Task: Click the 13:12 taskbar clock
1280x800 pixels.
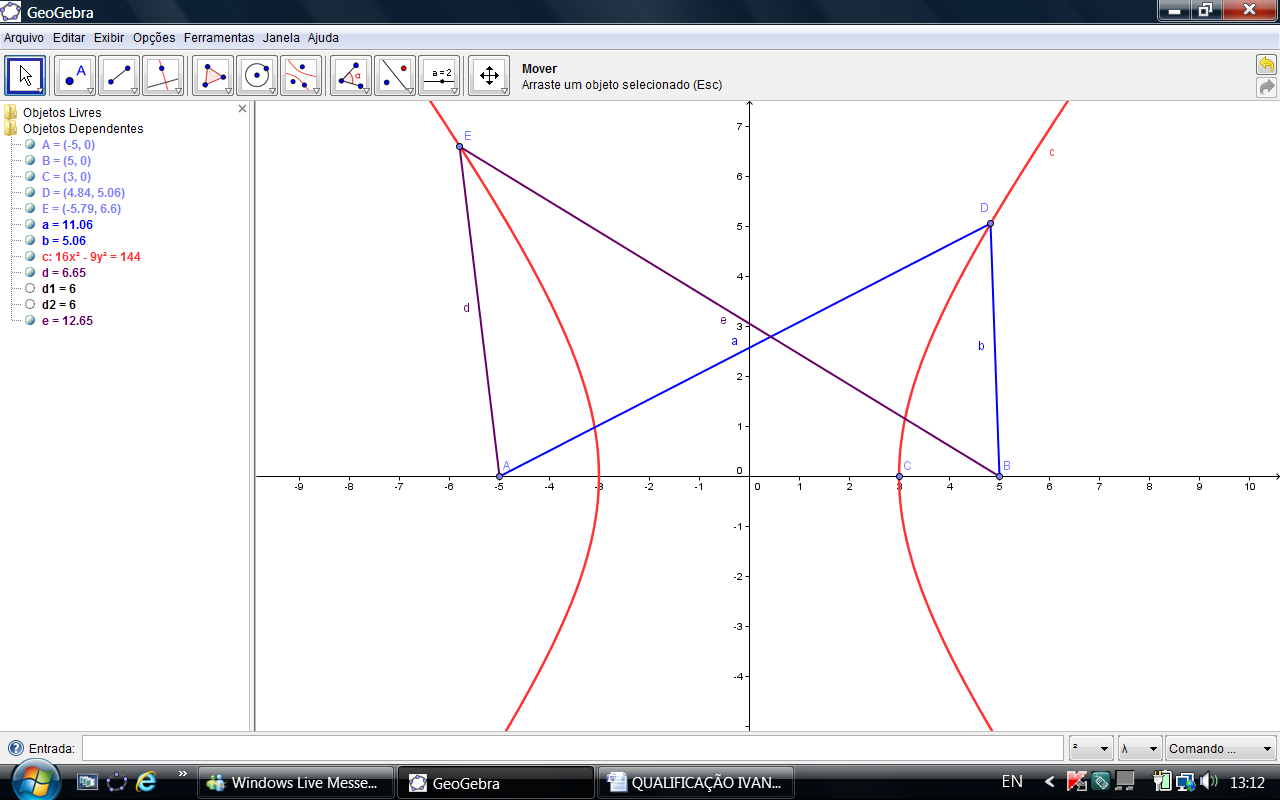Action: pos(1247,782)
